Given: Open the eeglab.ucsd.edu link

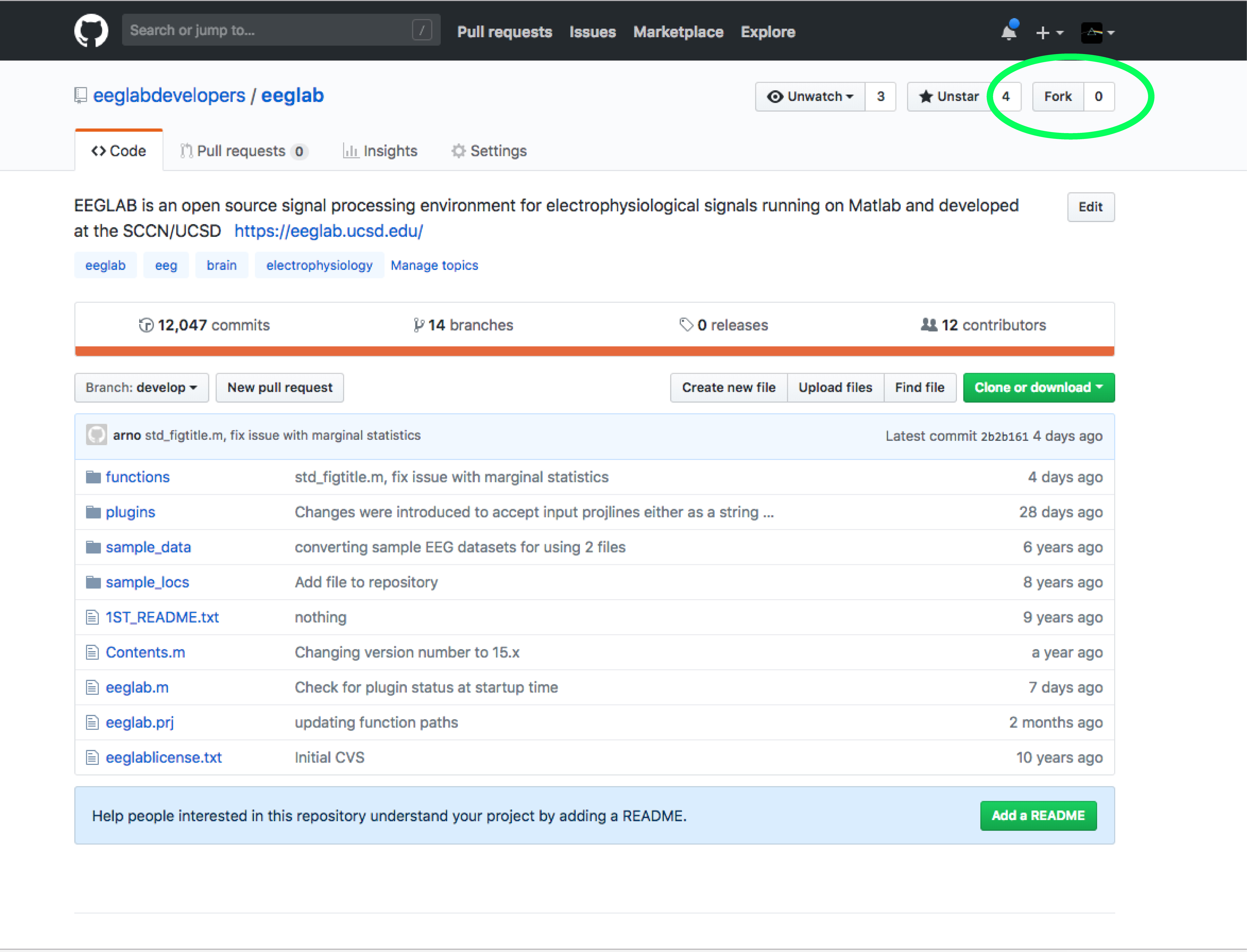Looking at the screenshot, I should coord(329,231).
